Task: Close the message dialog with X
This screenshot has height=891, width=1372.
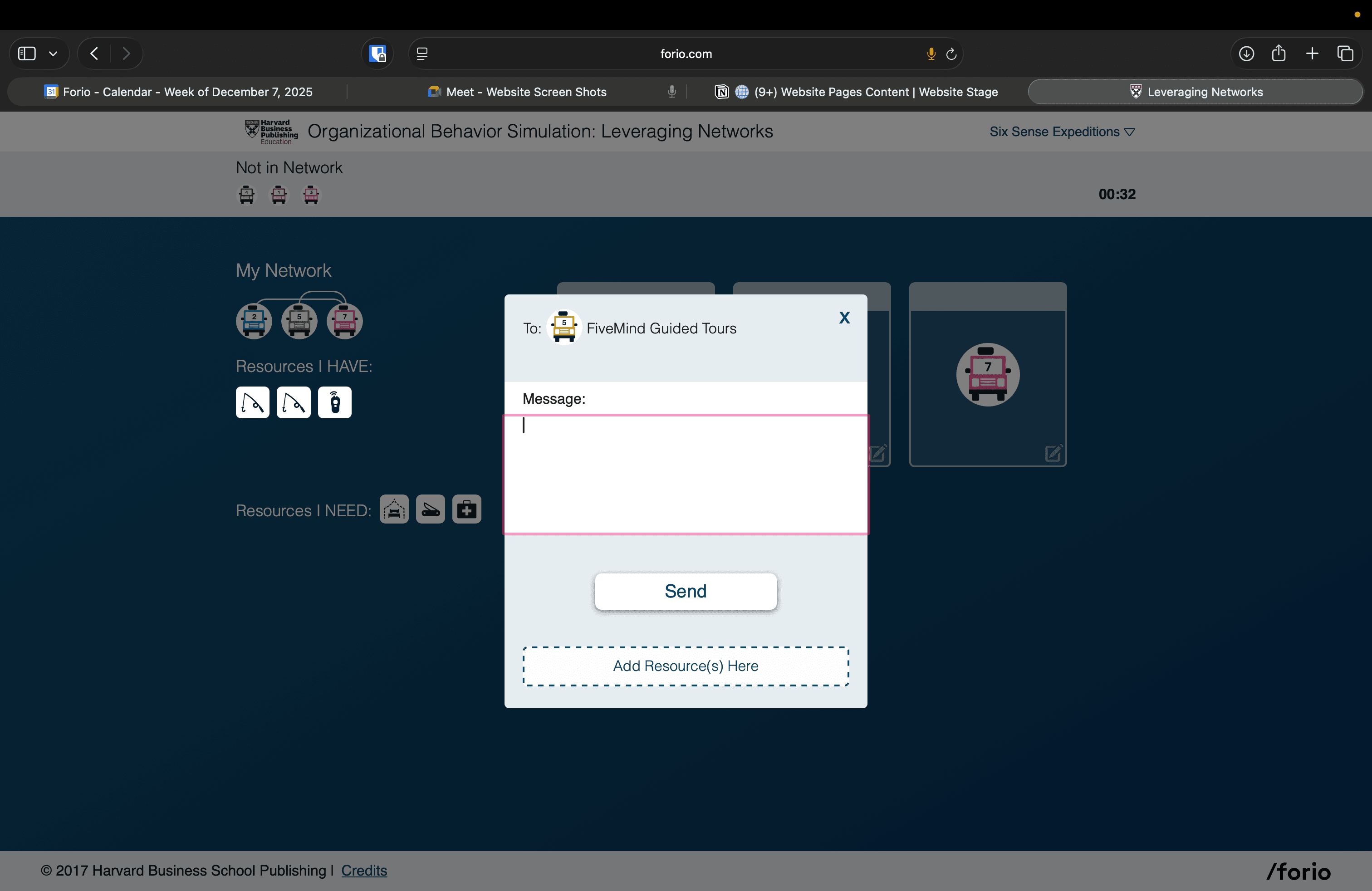Action: pyautogui.click(x=844, y=318)
